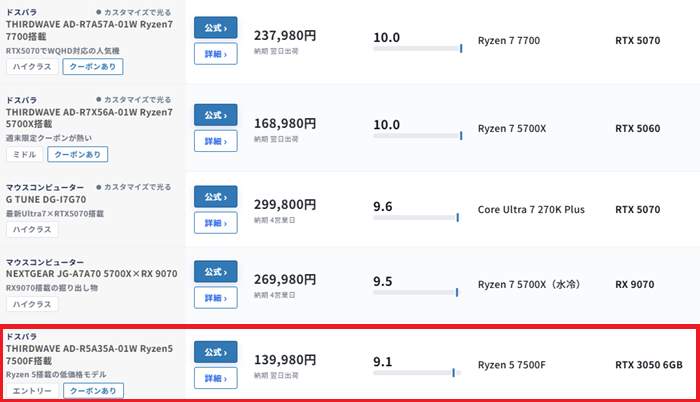This screenshot has width=700, height=402.
Task: Click マウスコンピューター brand on NEXTGEAR row
Action: [45, 262]
